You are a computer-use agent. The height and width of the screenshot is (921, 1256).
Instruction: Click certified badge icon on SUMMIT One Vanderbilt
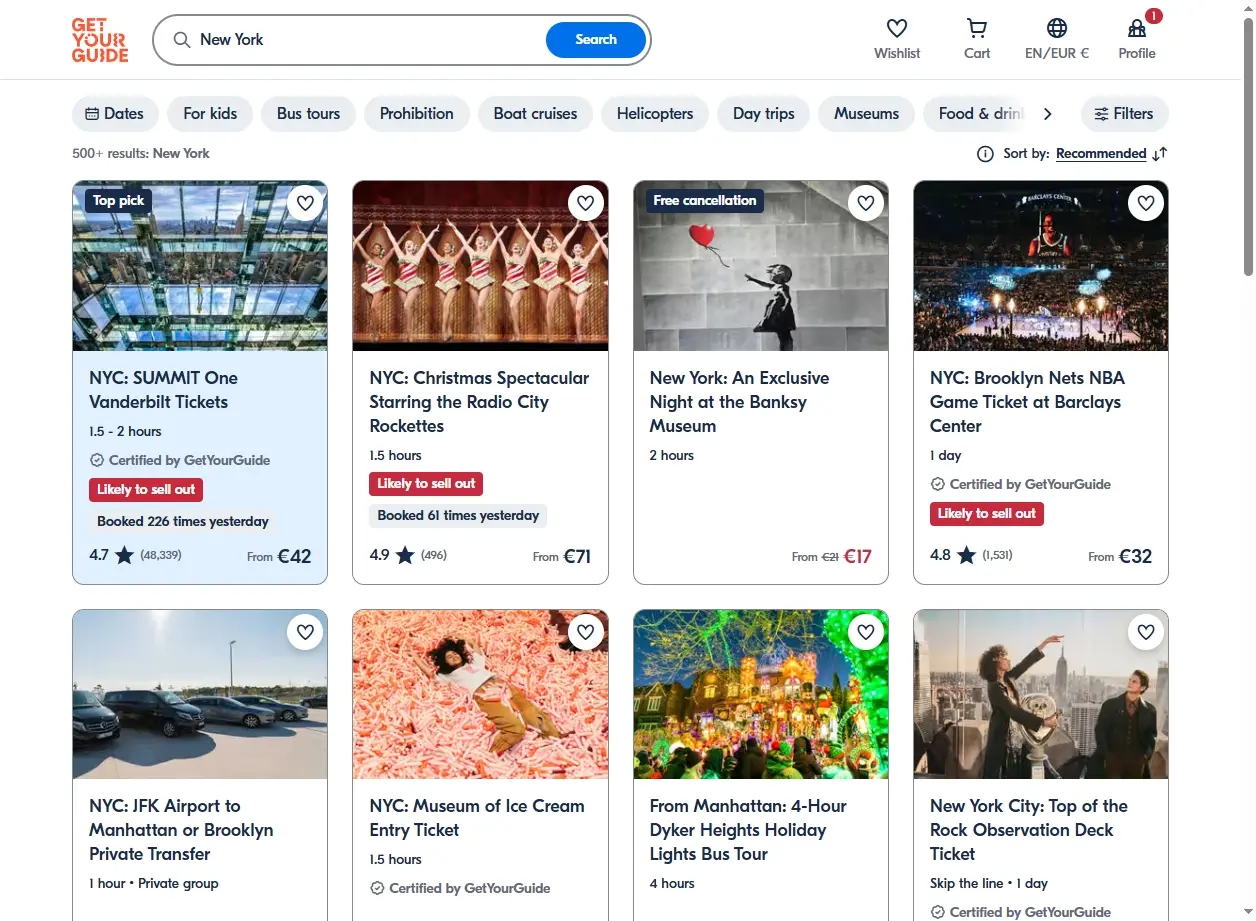click(97, 461)
